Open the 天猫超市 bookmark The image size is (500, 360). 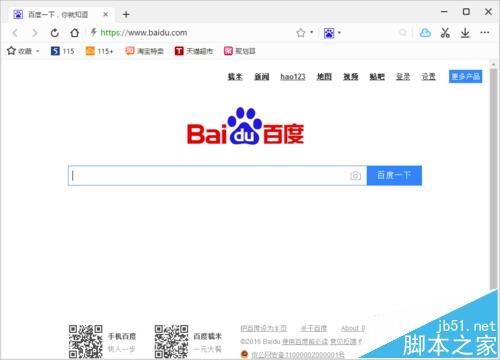tap(193, 51)
